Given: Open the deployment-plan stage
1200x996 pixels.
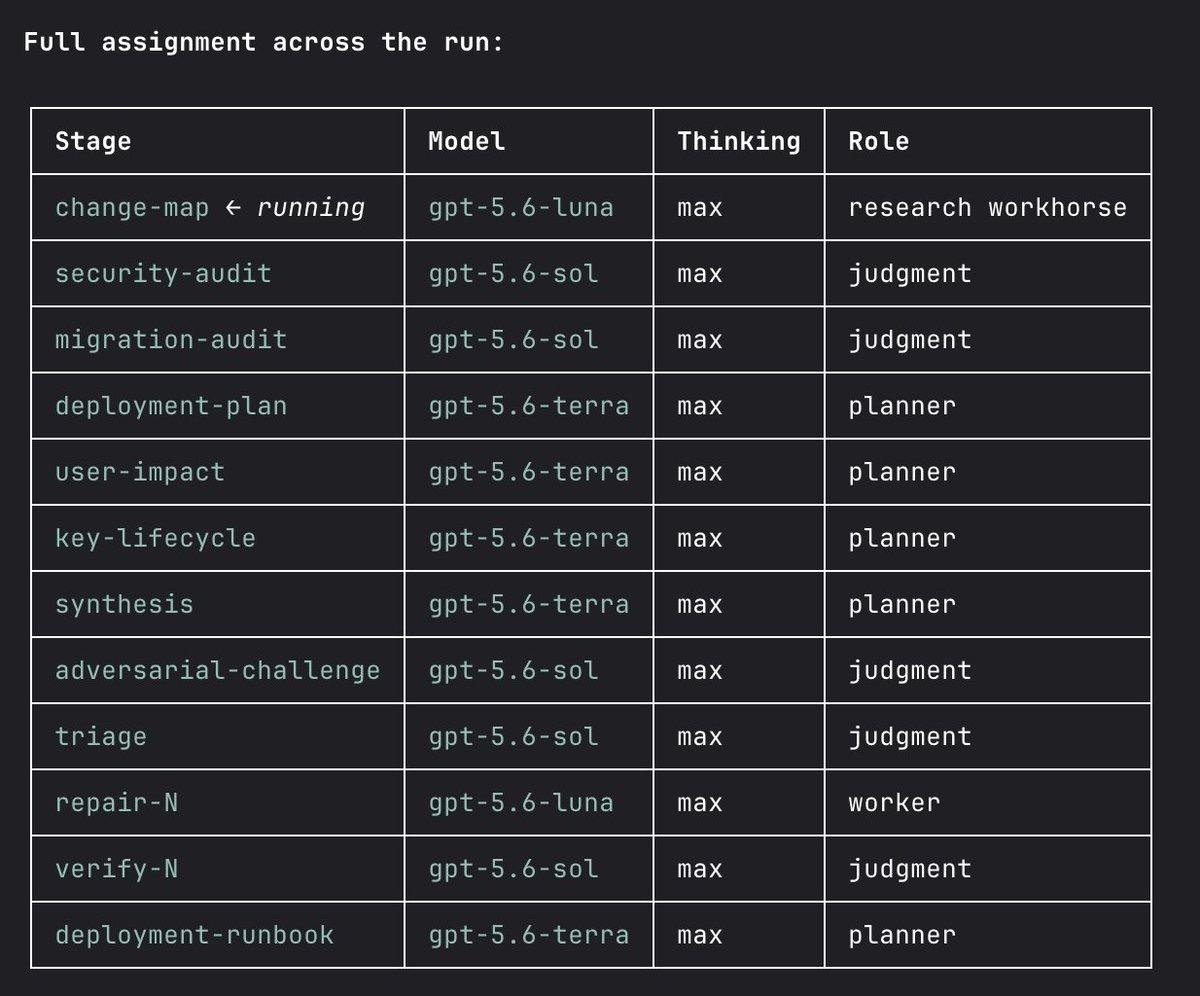Looking at the screenshot, I should [171, 405].
